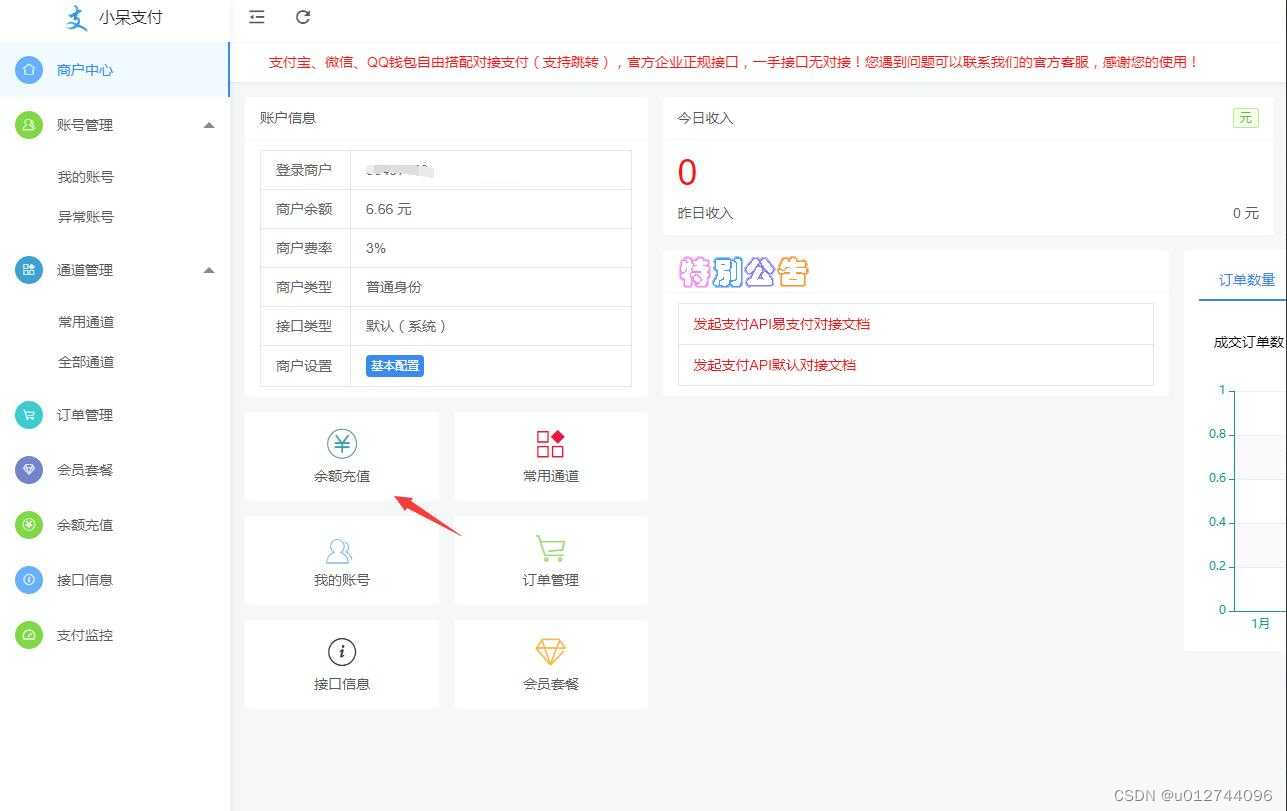Viewport: 1287px width, 811px height.
Task: Click the red 0 today's income value
Action: click(687, 173)
